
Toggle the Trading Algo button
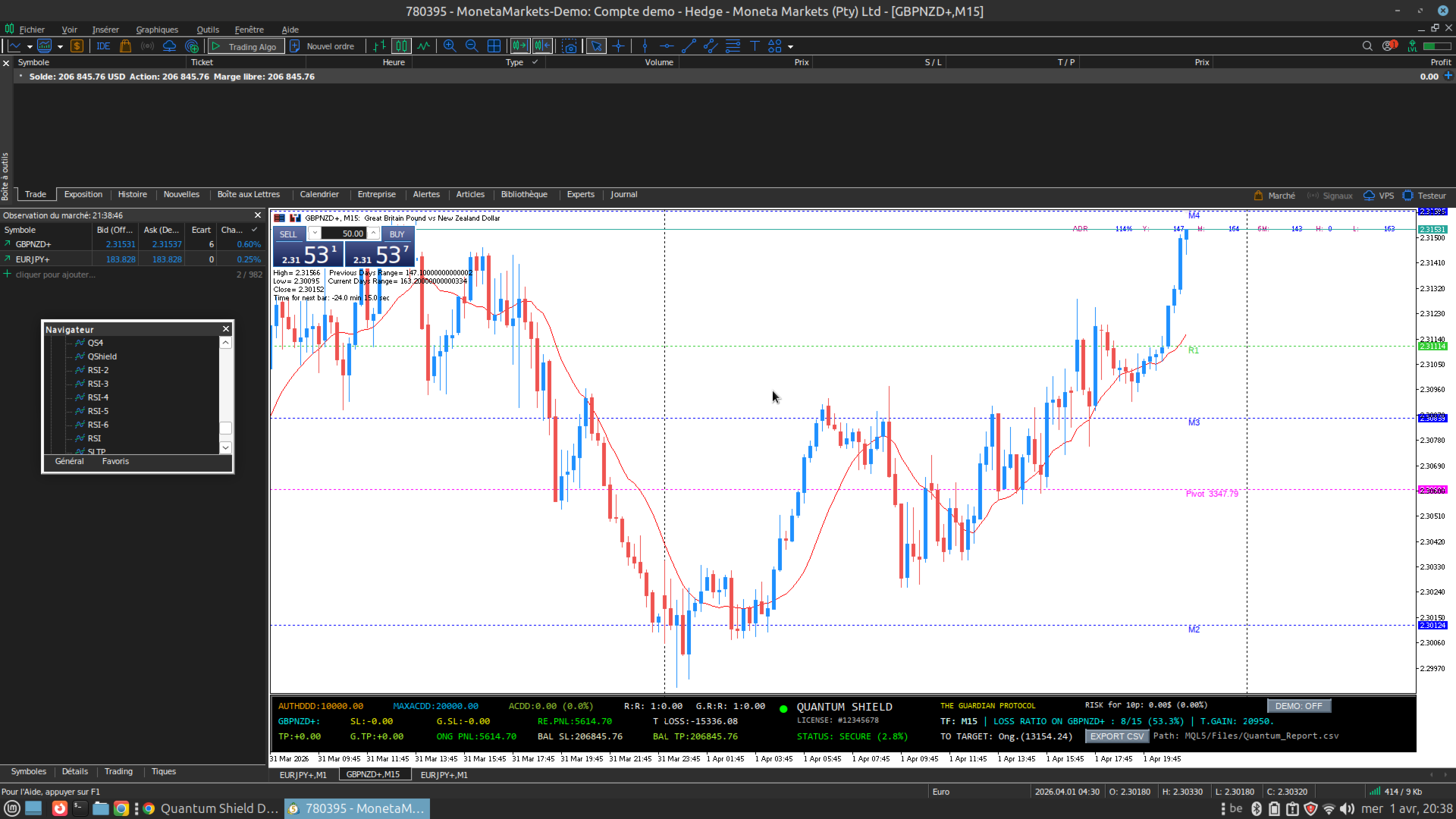(x=246, y=46)
